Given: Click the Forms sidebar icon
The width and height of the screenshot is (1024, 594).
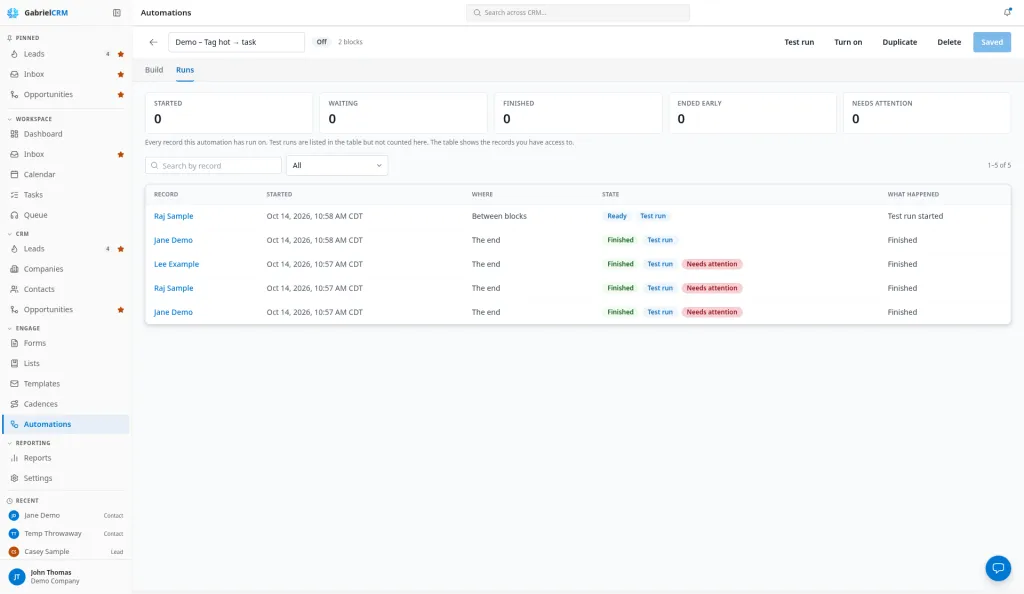Looking at the screenshot, I should (x=14, y=343).
